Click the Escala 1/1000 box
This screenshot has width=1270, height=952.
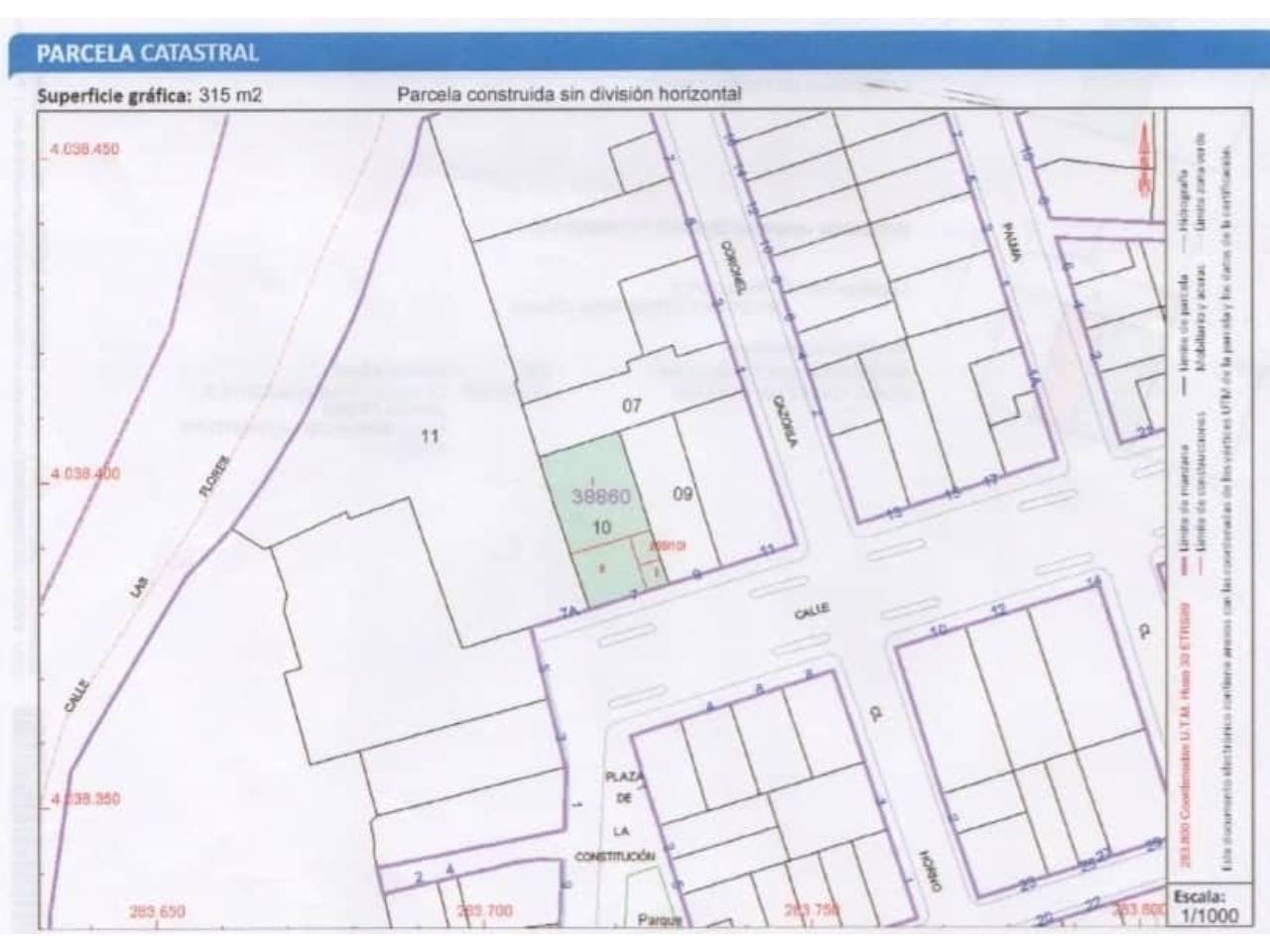point(1206,905)
